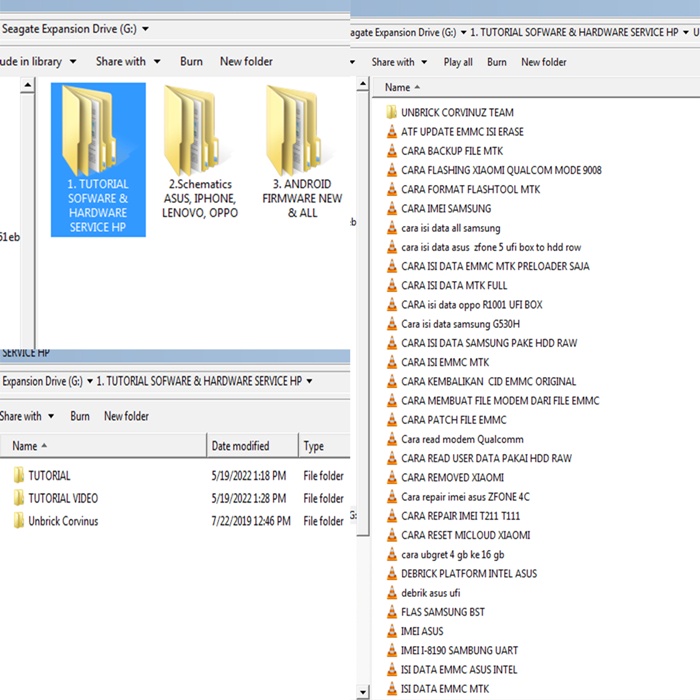Select the '2.Schematics ASUS, IPHONE, LENOVO, OPPO' folder
Viewport: 700px width, 700px height.
click(200, 152)
